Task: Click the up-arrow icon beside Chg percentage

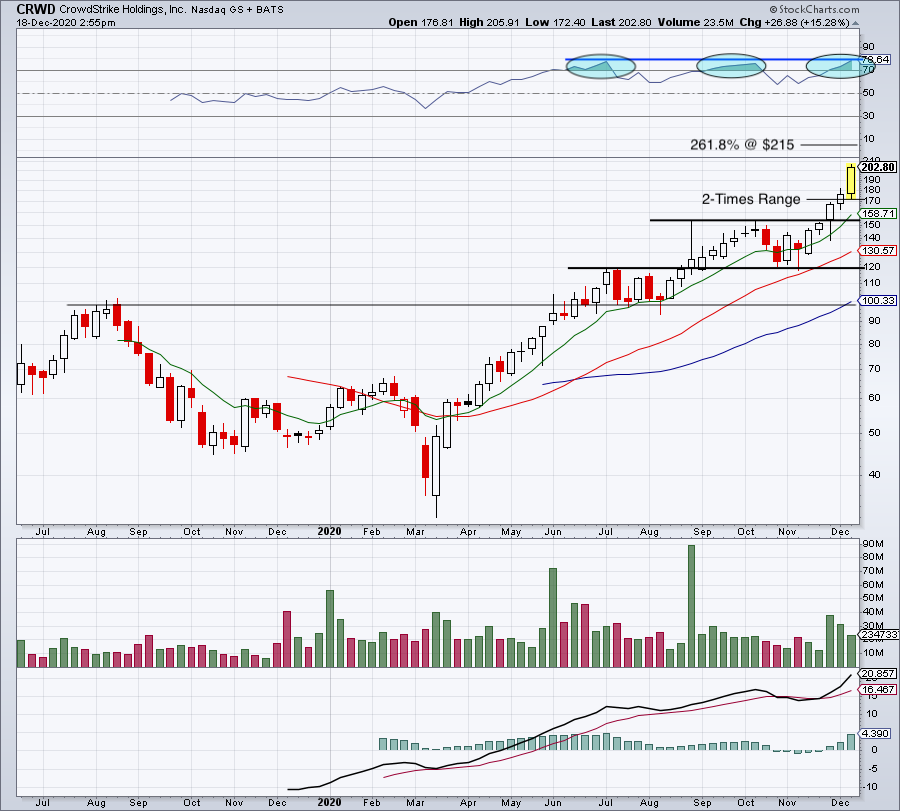Action: tap(855, 24)
